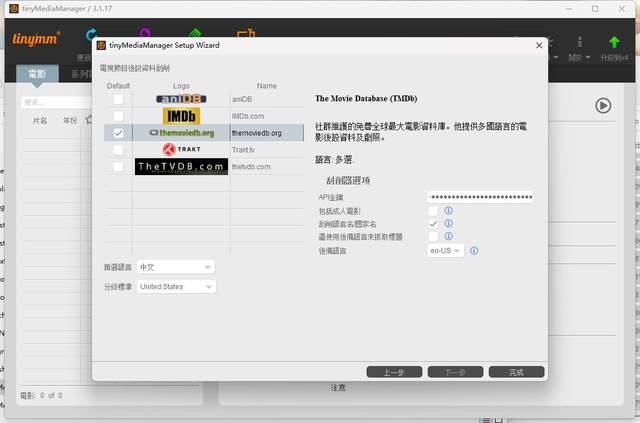
Task: Check the Trakt.tv default checkbox
Action: (118, 150)
